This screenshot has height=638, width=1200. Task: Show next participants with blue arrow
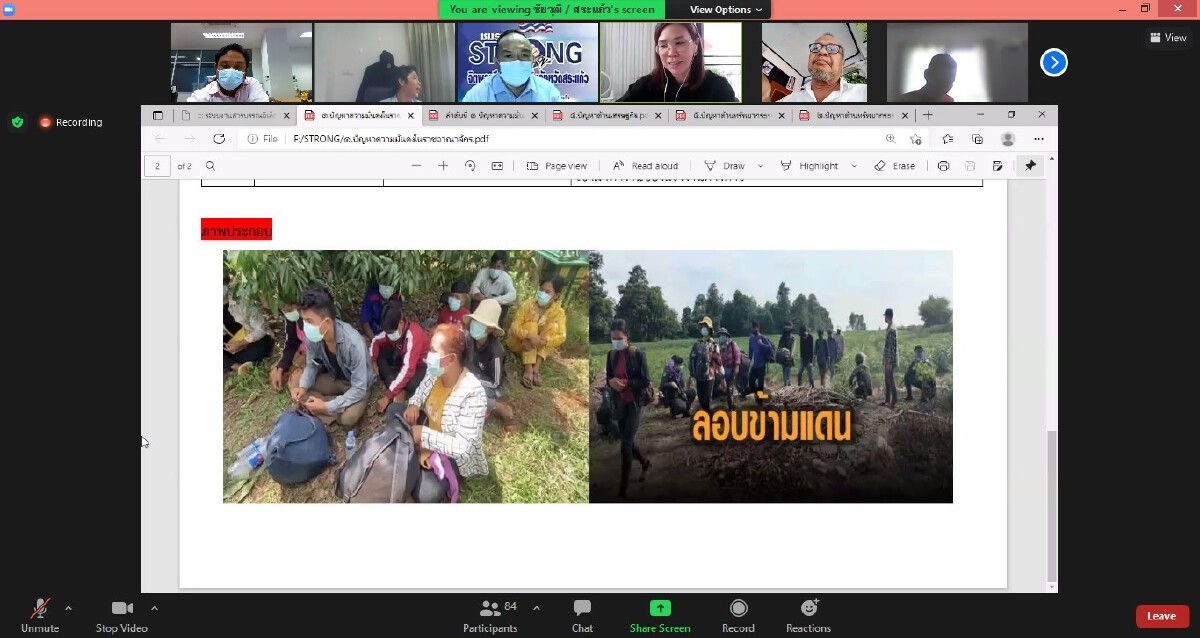click(1053, 63)
